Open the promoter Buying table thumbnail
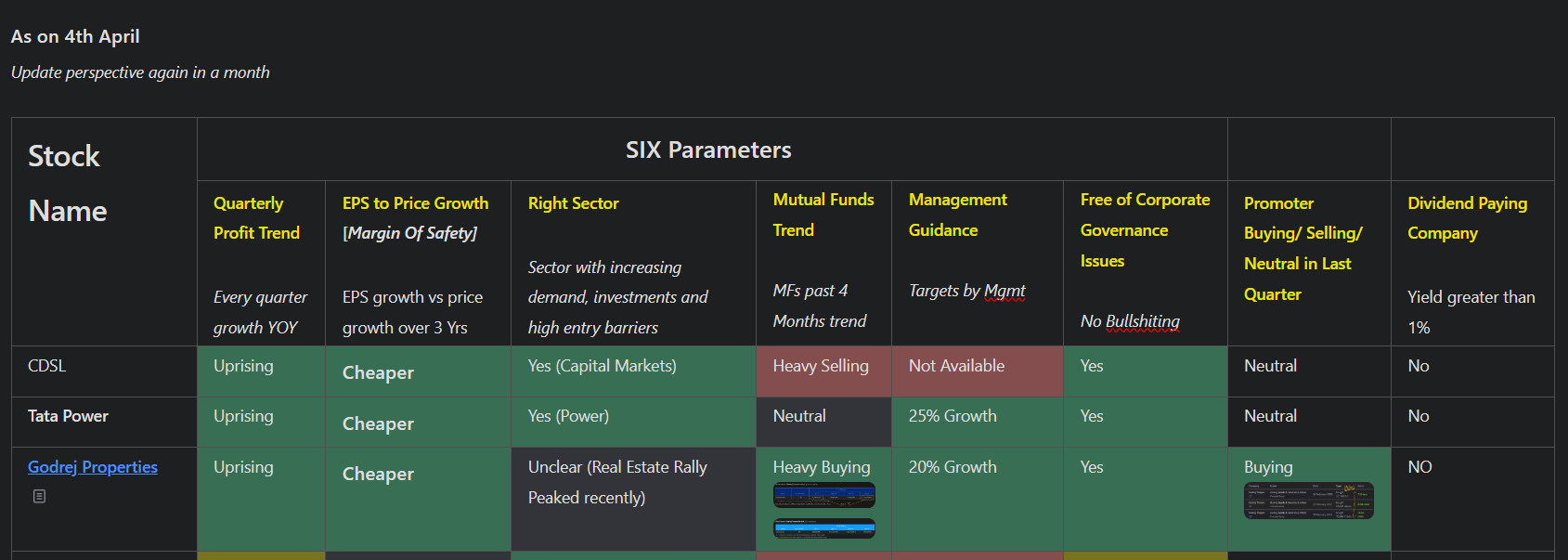Image resolution: width=1568 pixels, height=560 pixels. pos(1309,501)
